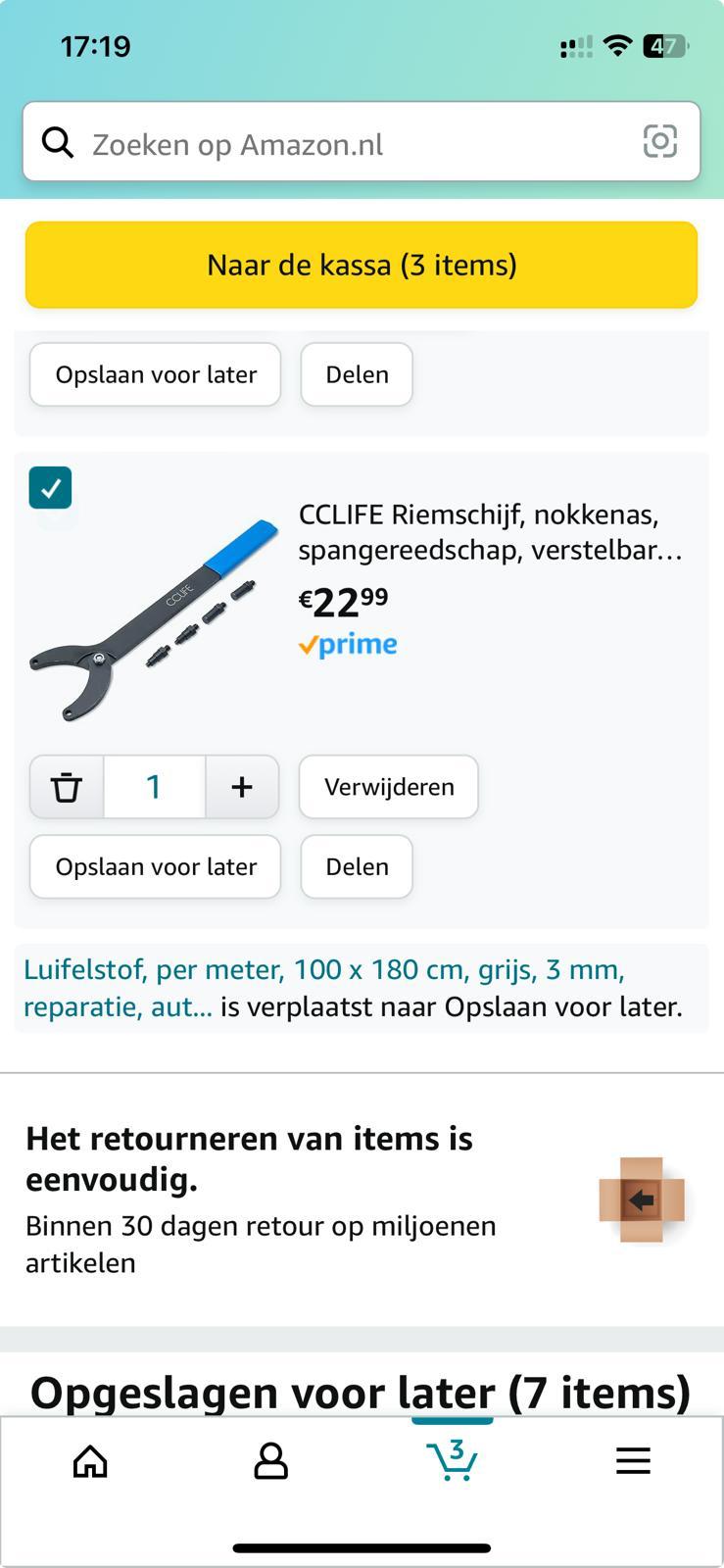Viewport: 724px width, 1568px height.
Task: Tap Verwijderen to remove item
Action: click(389, 787)
